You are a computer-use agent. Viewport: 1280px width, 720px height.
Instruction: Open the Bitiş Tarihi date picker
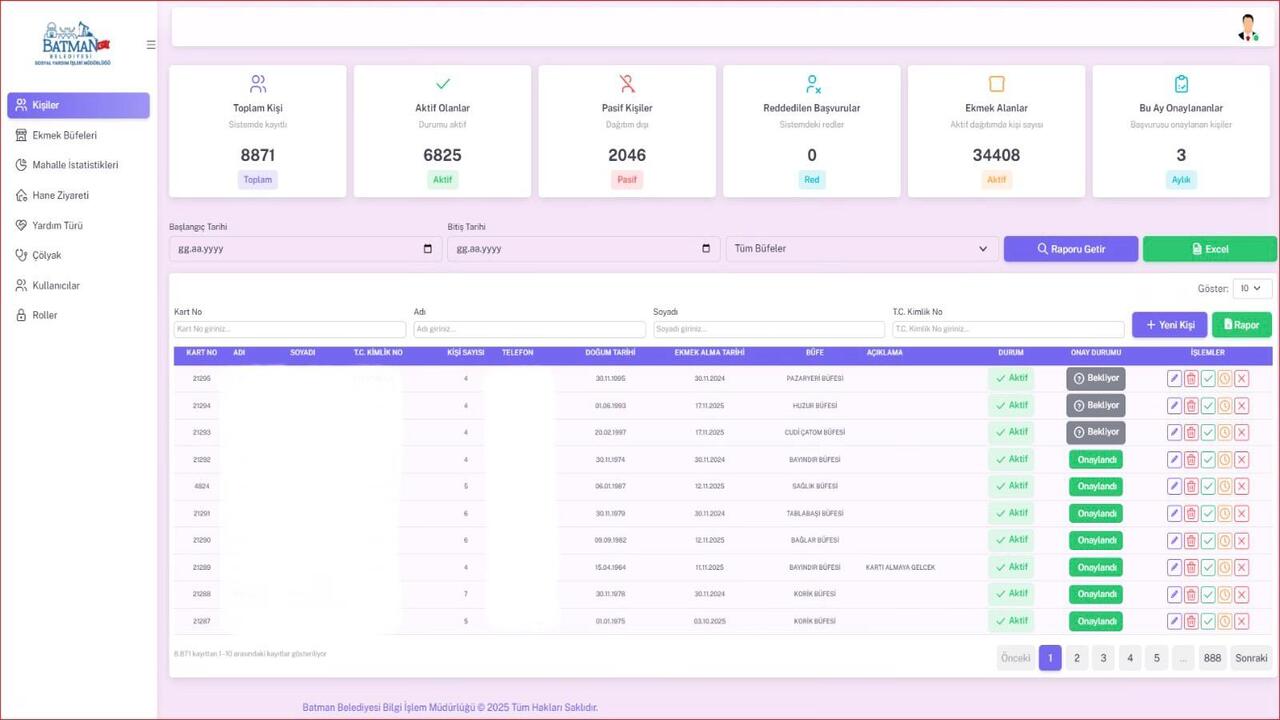tap(706, 249)
